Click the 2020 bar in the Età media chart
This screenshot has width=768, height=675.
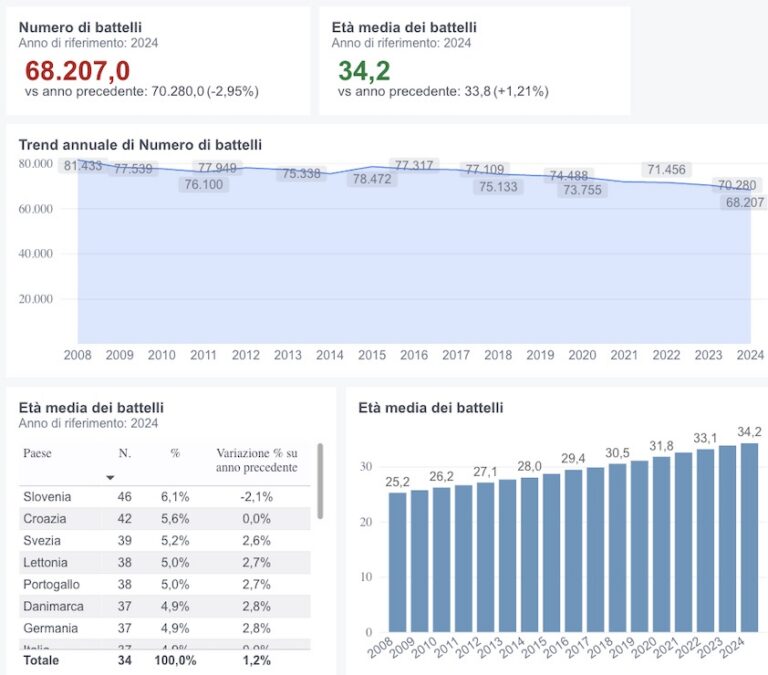pyautogui.click(x=662, y=544)
